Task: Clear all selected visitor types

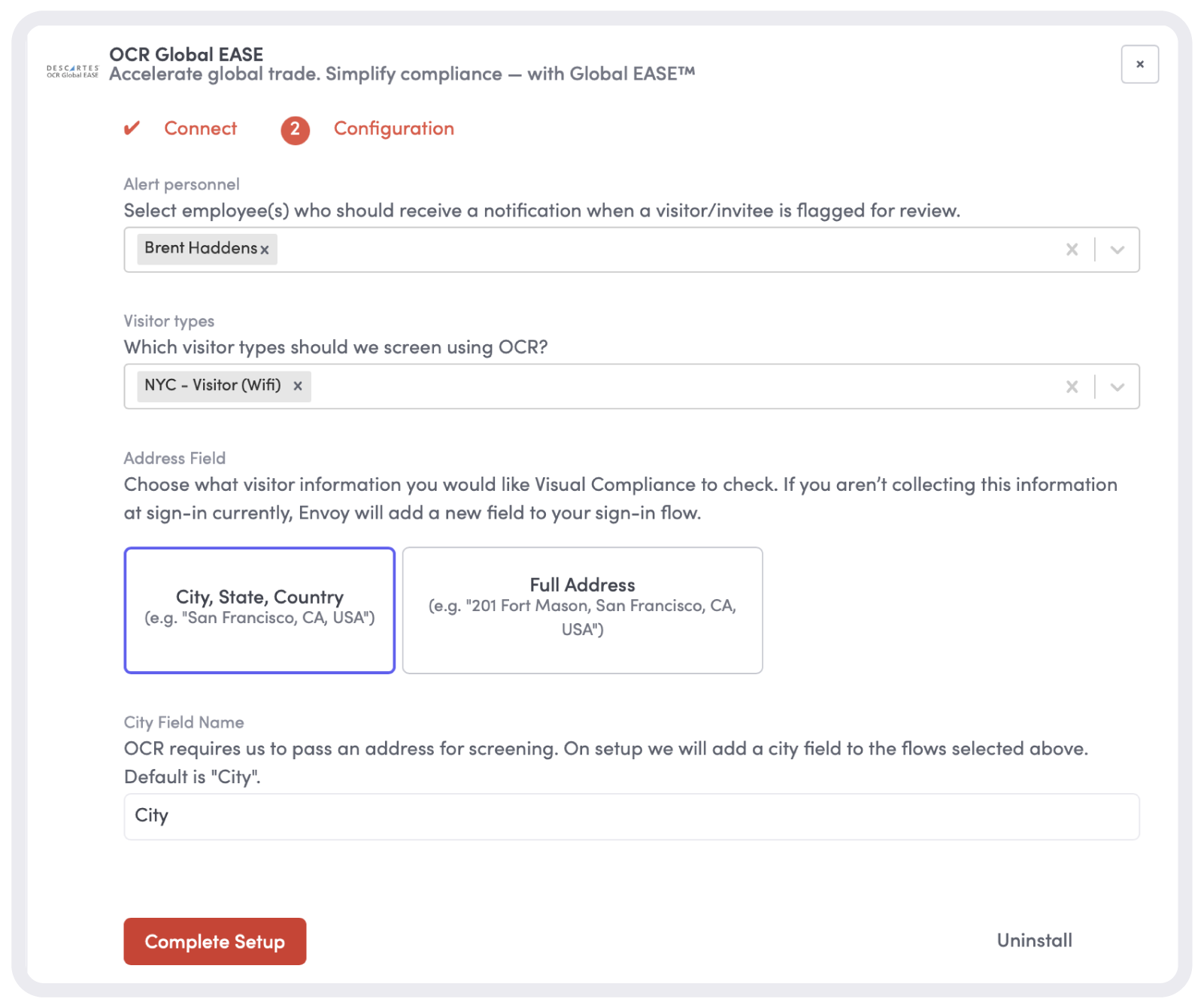Action: click(x=1072, y=386)
